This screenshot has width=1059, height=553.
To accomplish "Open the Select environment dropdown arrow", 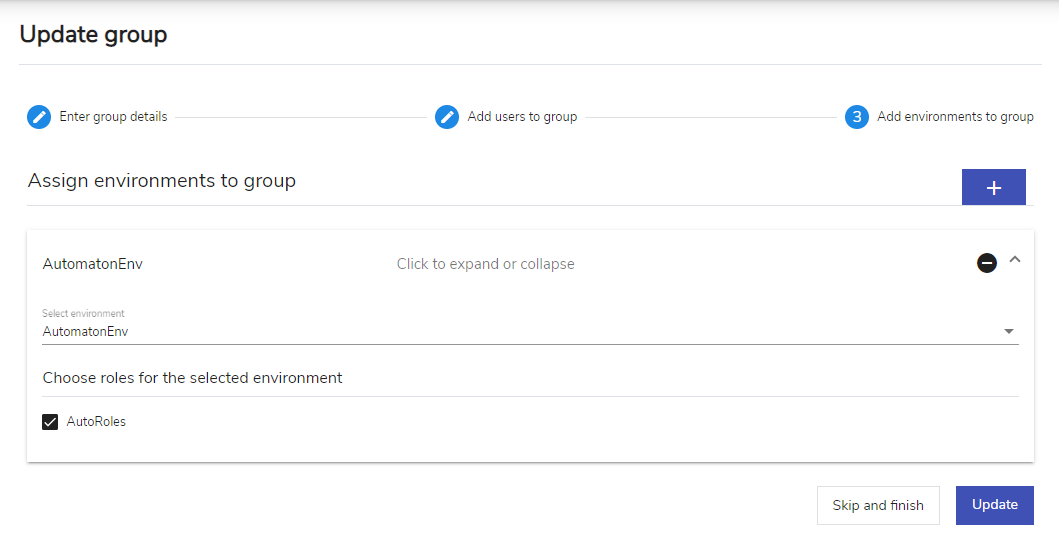I will pyautogui.click(x=1008, y=332).
